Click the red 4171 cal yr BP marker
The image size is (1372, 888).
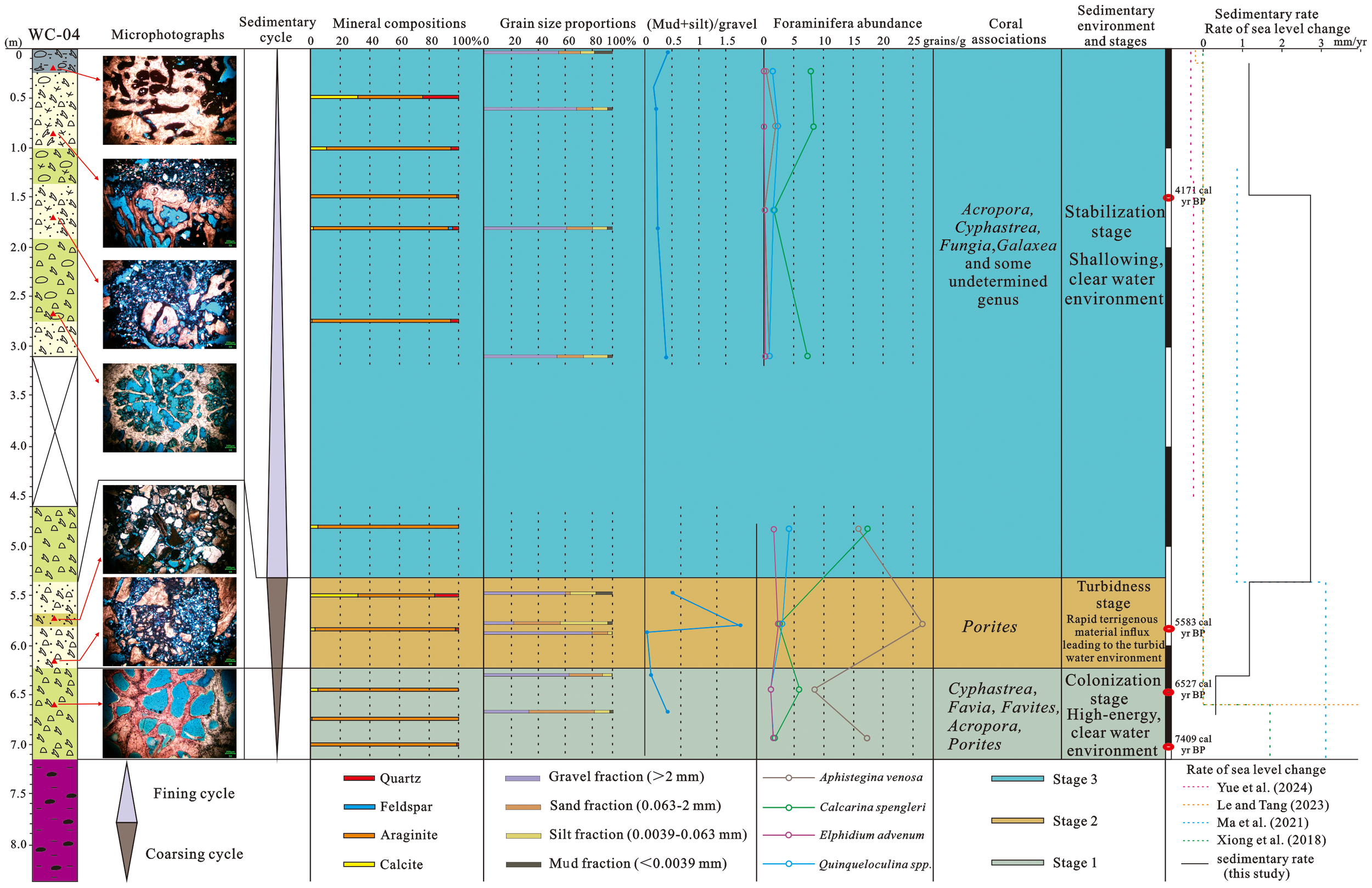click(1168, 198)
